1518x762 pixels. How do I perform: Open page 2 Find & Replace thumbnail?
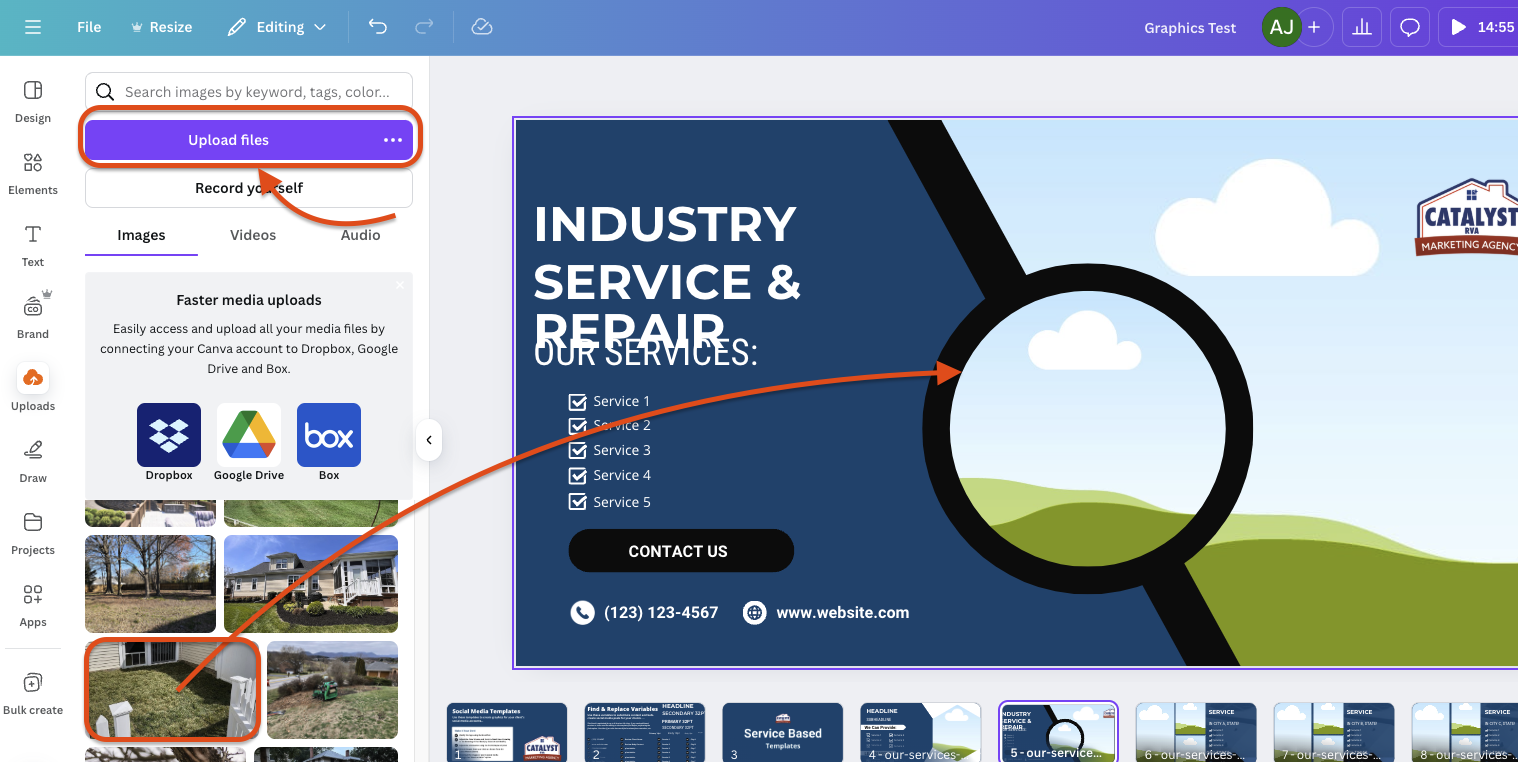[644, 732]
